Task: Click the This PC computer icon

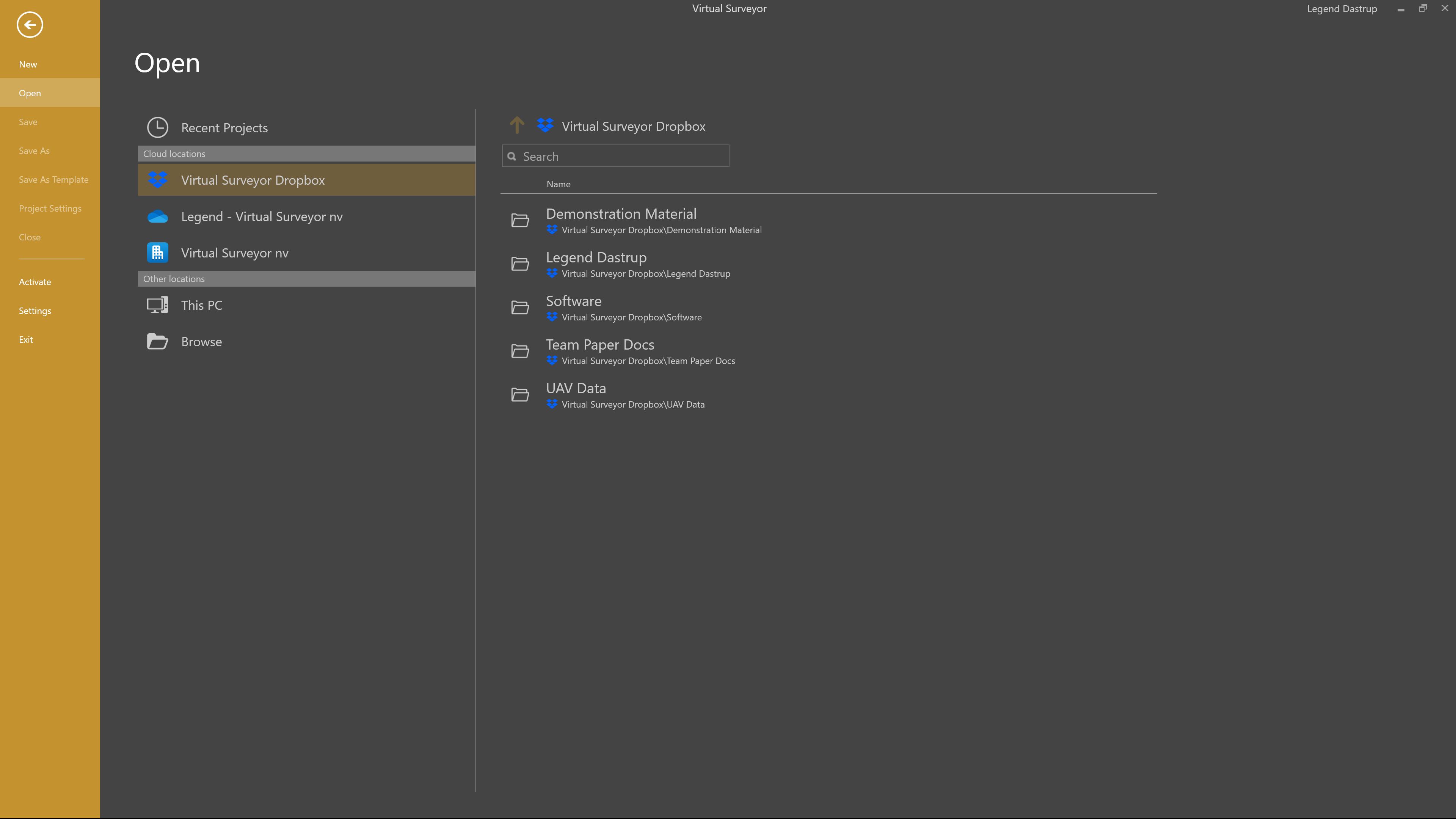Action: coord(157,305)
